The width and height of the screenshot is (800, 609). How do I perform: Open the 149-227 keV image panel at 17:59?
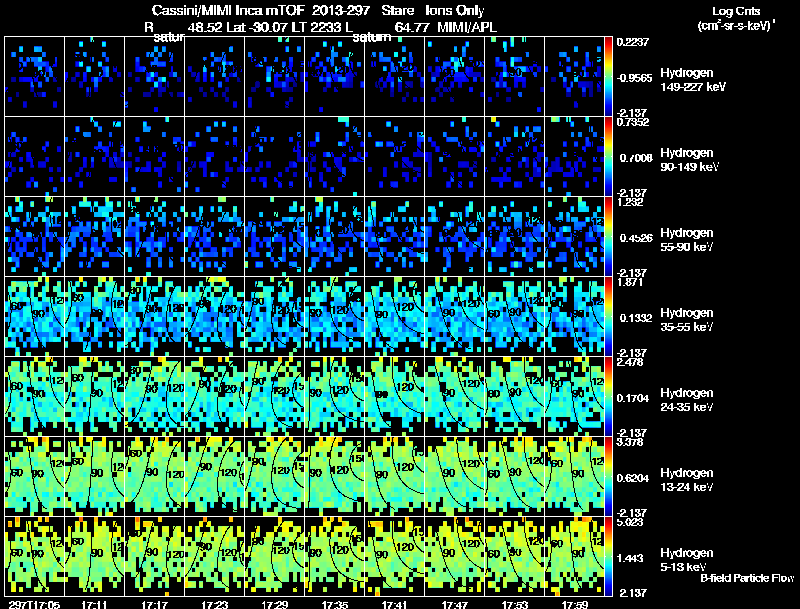pos(574,77)
